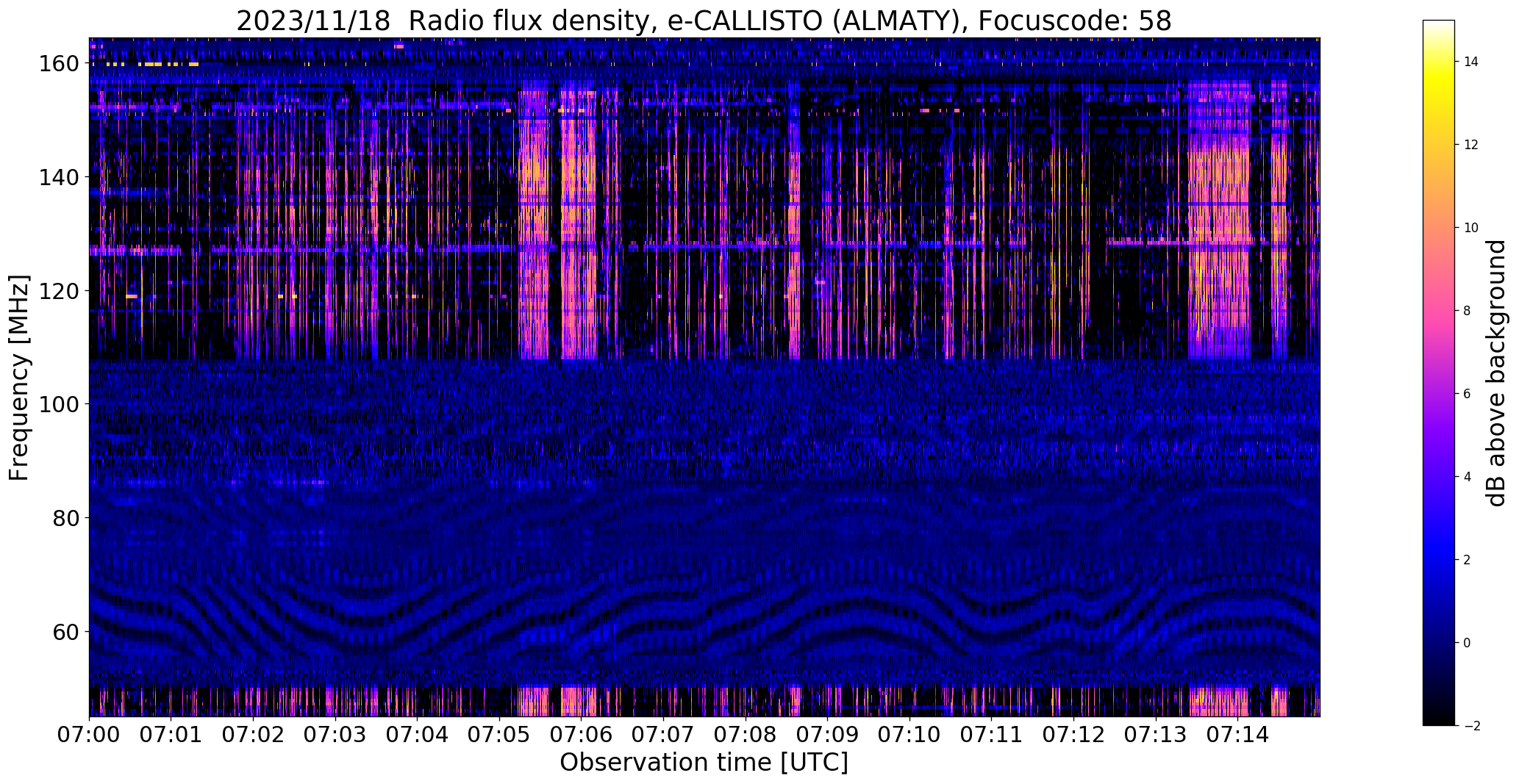
Task: Click the colorbar tick label 2
Action: 1468,560
